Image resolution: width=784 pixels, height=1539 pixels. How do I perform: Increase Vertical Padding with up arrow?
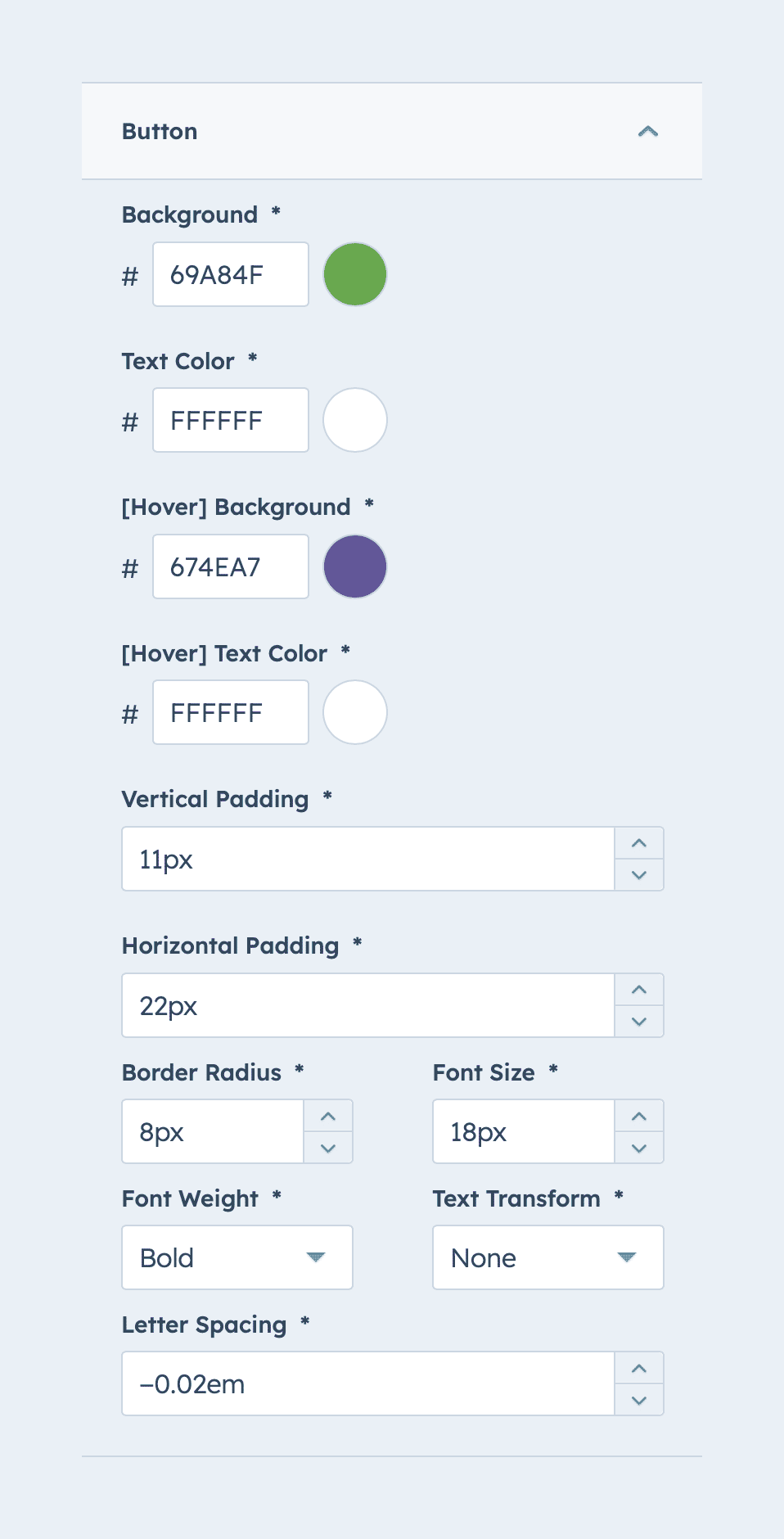click(639, 843)
